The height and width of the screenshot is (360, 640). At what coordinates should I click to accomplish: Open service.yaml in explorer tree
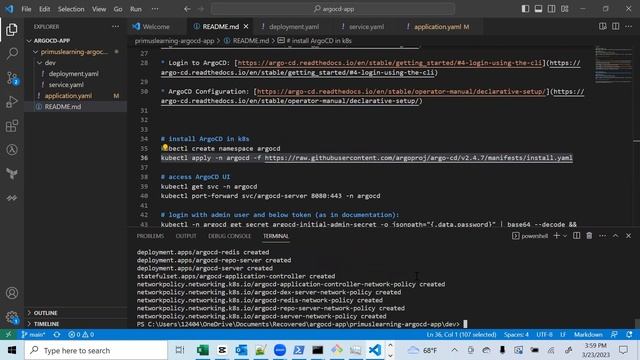[66, 85]
